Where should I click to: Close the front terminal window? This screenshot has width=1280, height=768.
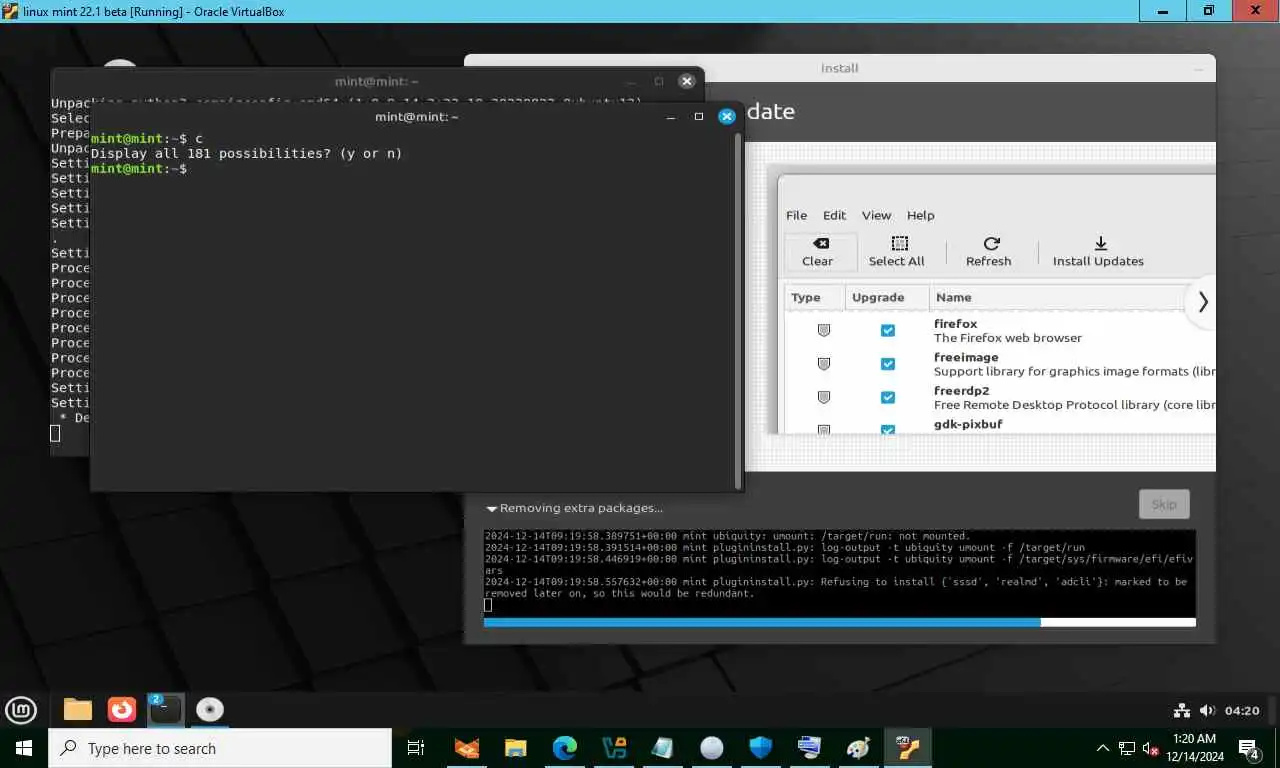click(727, 116)
